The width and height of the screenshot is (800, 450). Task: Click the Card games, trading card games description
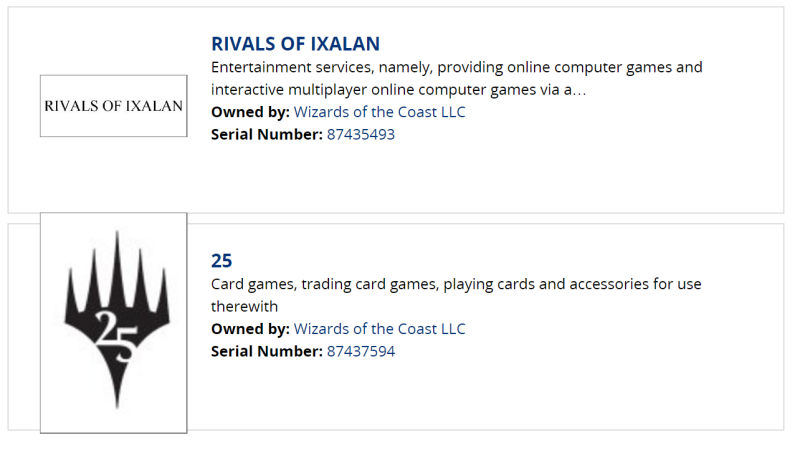tap(456, 295)
